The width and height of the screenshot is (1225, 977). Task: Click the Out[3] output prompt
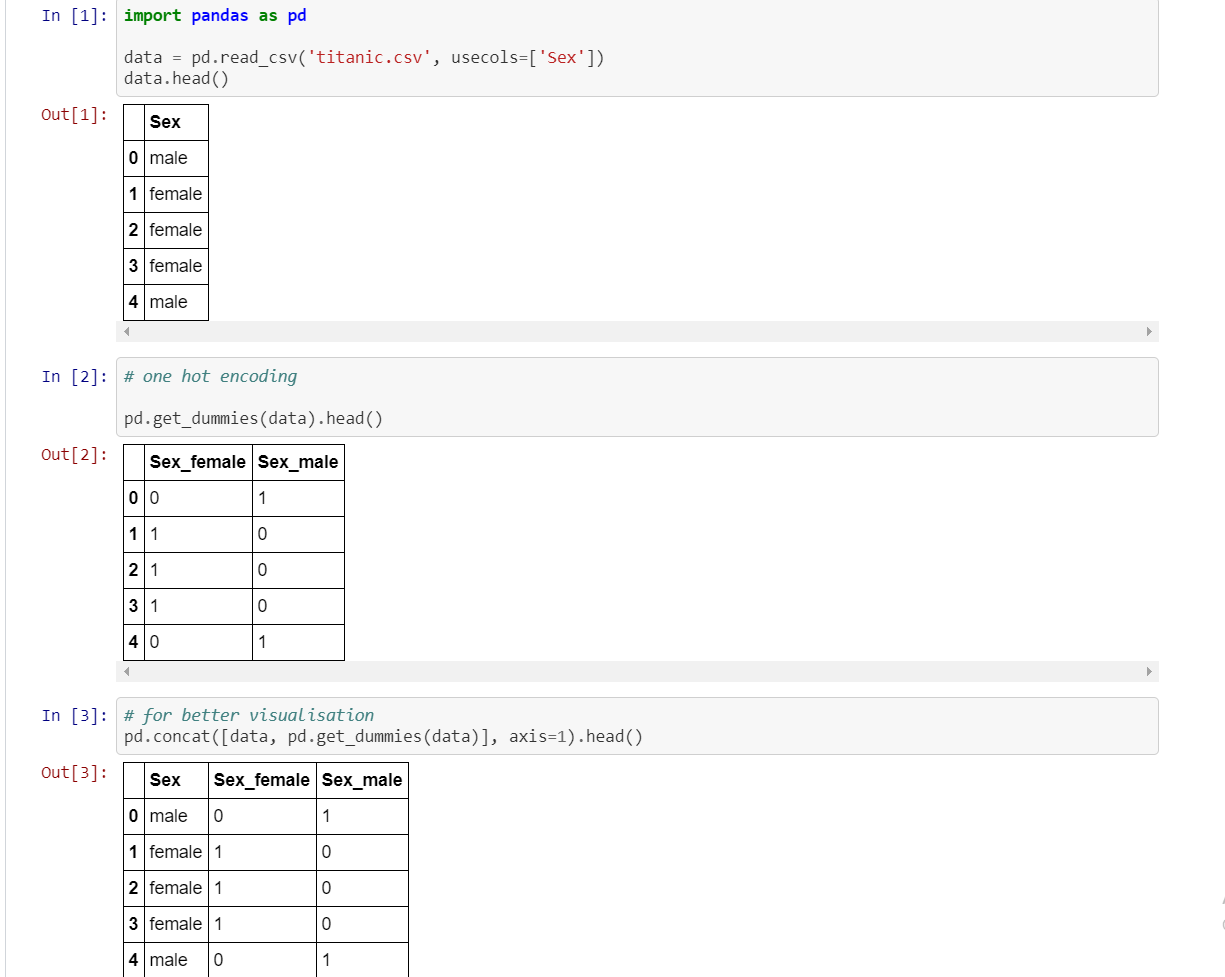[74, 772]
